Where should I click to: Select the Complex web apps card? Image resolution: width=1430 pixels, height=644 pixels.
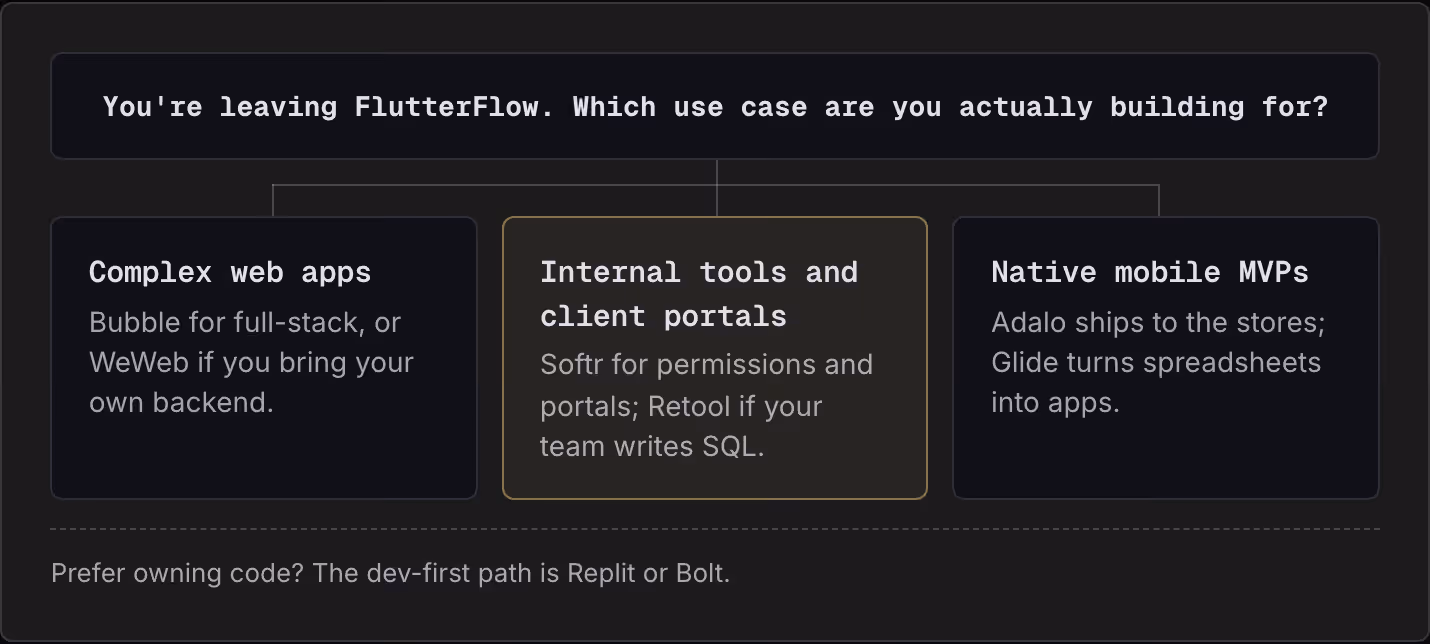click(x=264, y=358)
